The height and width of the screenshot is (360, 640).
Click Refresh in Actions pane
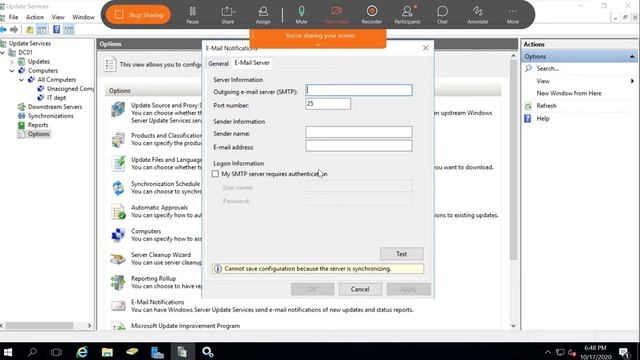[546, 106]
